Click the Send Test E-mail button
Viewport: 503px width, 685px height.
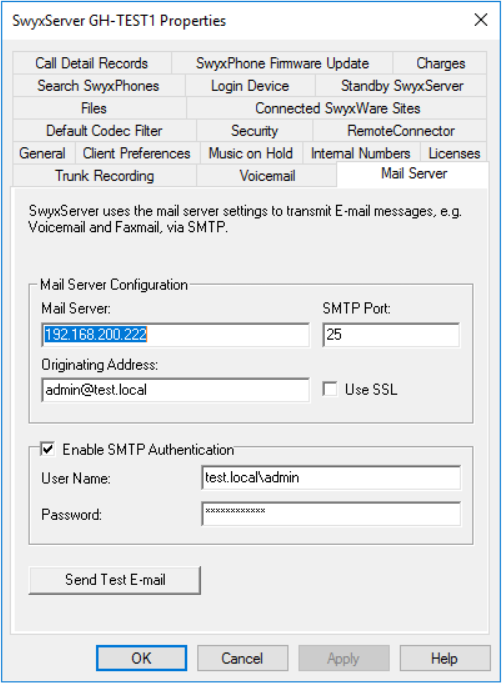pyautogui.click(x=114, y=580)
